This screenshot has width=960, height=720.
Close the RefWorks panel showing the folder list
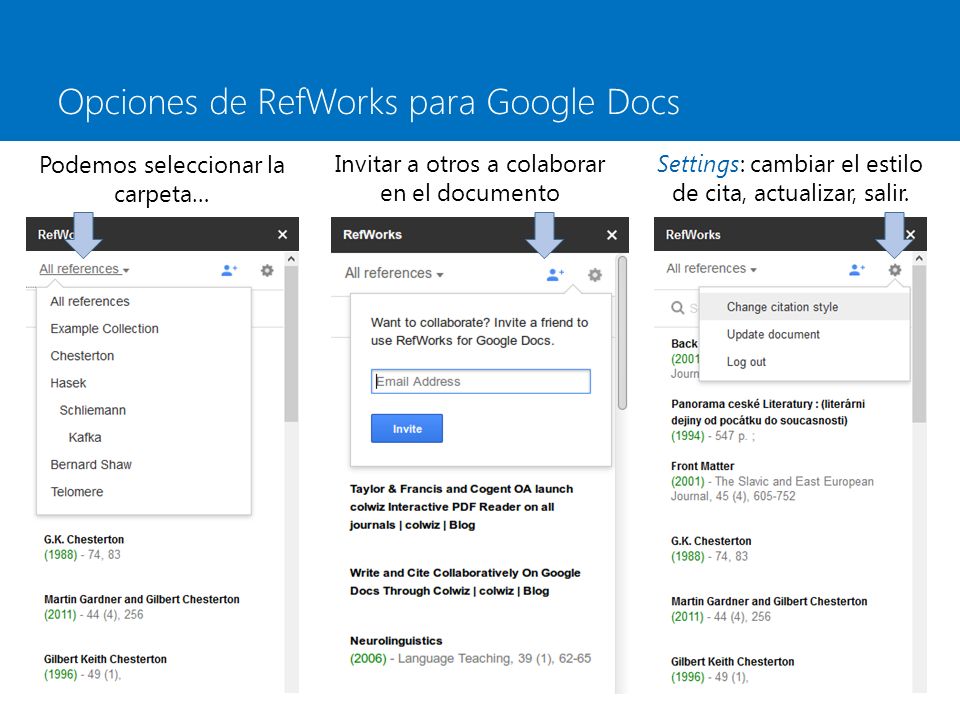[x=282, y=234]
